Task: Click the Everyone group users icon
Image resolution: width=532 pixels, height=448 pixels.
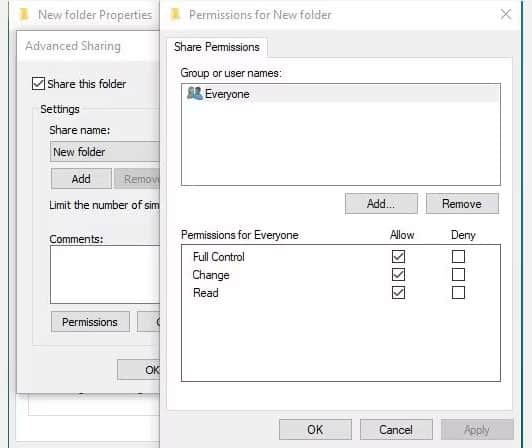Action: point(195,93)
